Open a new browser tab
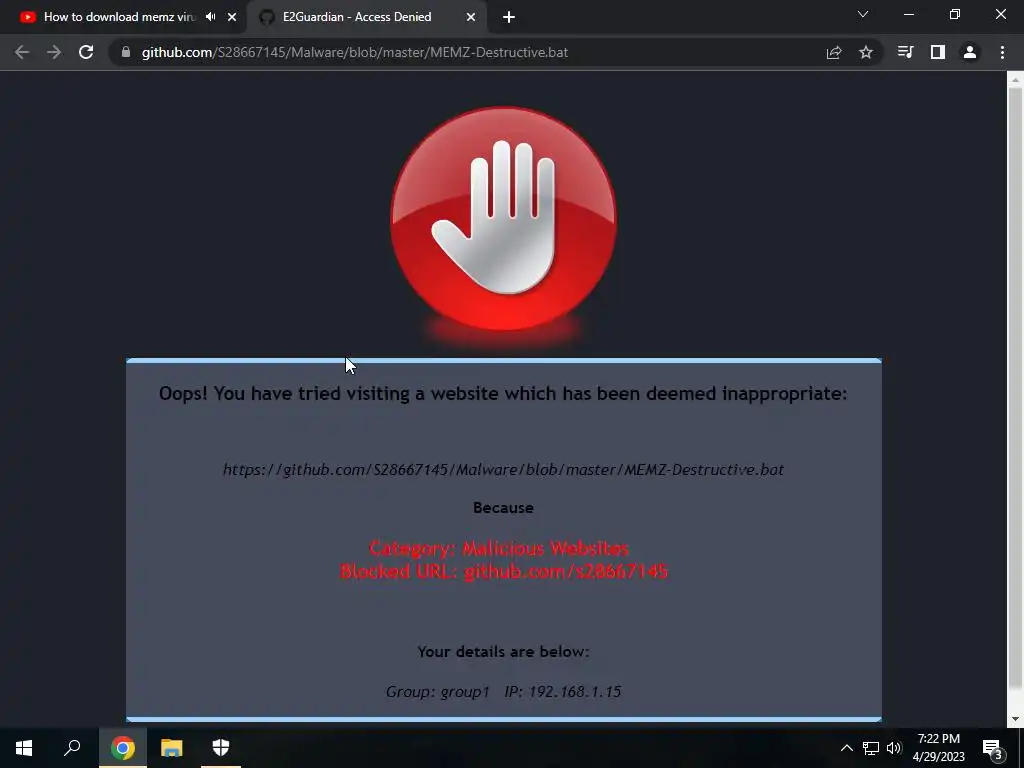1024x768 pixels. pyautogui.click(x=509, y=17)
